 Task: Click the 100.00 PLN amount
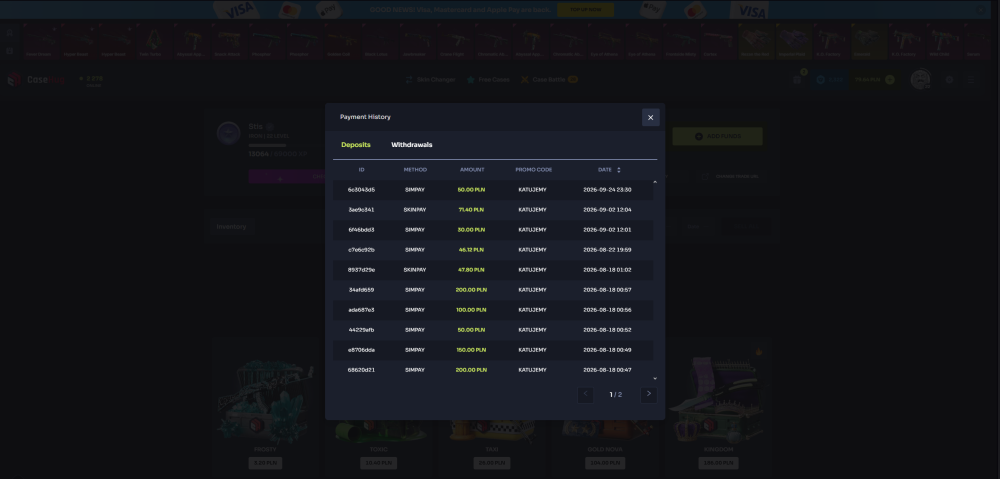(x=471, y=309)
